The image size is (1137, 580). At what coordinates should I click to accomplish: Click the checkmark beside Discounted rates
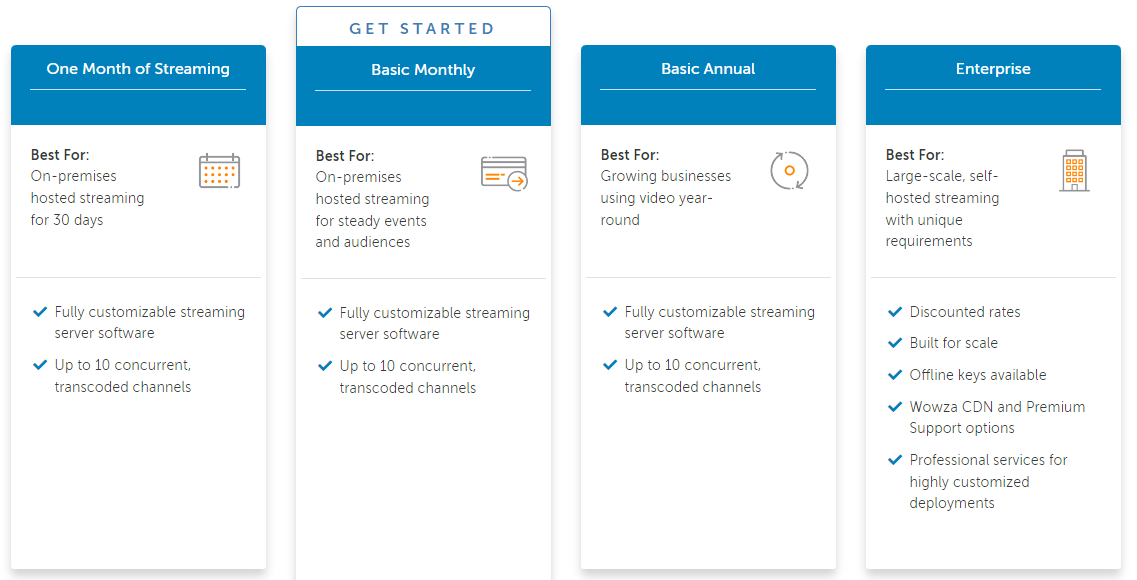pyautogui.click(x=895, y=312)
